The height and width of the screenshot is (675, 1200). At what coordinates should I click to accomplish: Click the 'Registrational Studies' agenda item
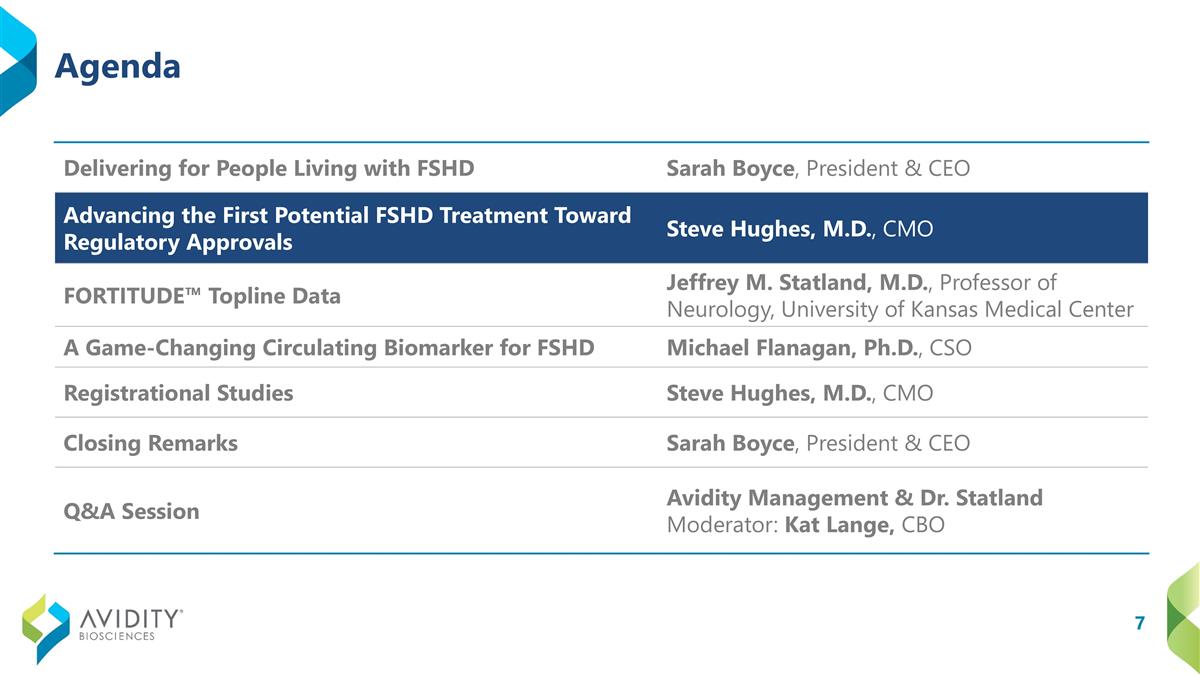tap(179, 393)
